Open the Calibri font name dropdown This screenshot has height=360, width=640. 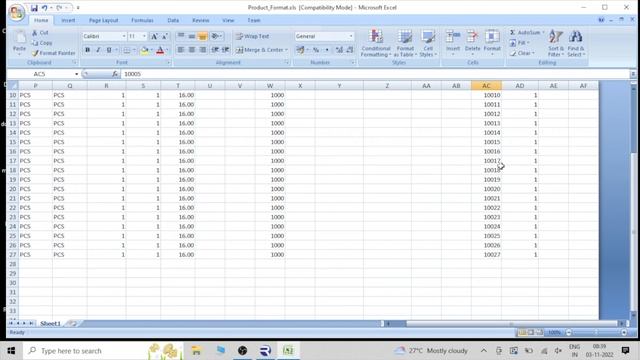coord(124,36)
